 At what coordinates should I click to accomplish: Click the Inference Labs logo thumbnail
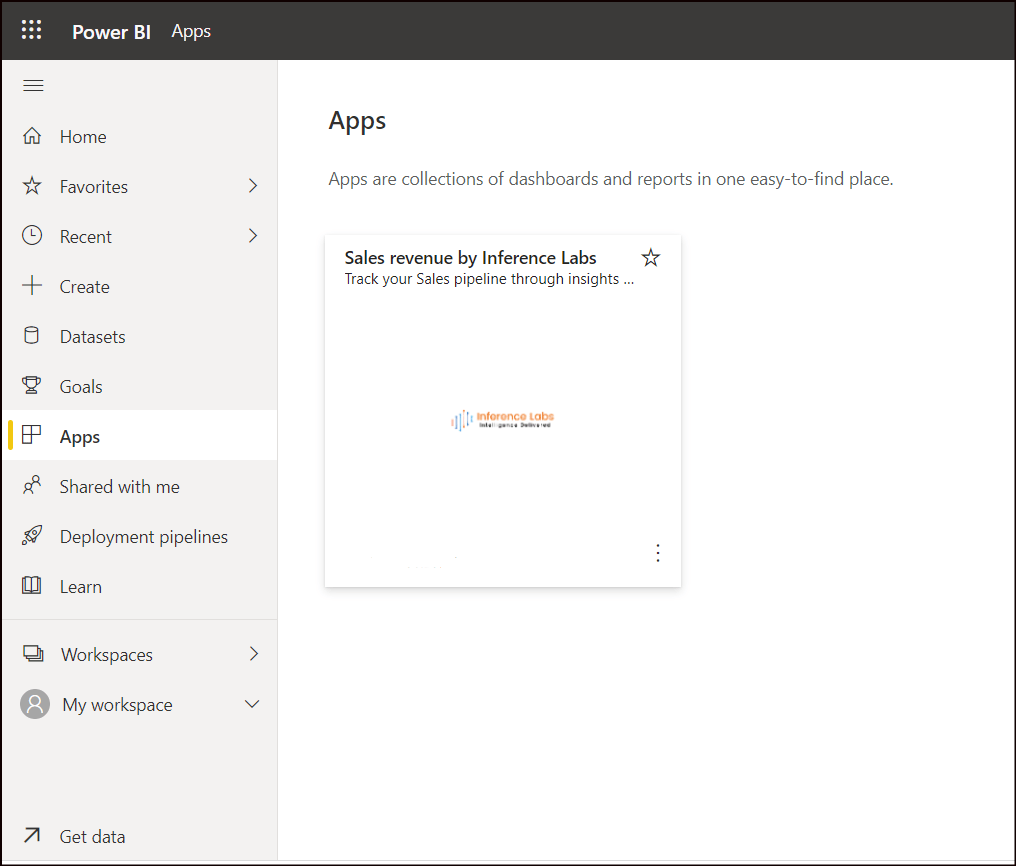[503, 420]
